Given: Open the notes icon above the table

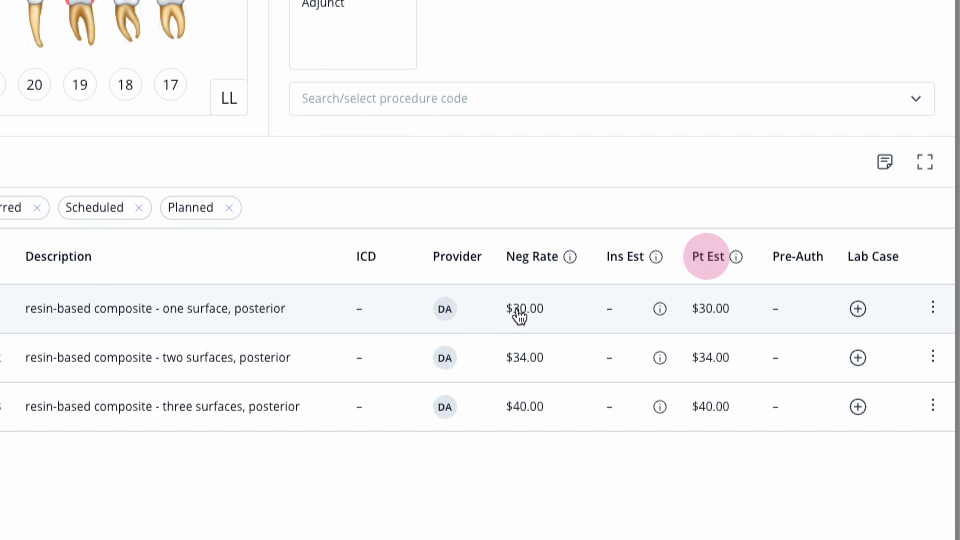Looking at the screenshot, I should tap(885, 162).
